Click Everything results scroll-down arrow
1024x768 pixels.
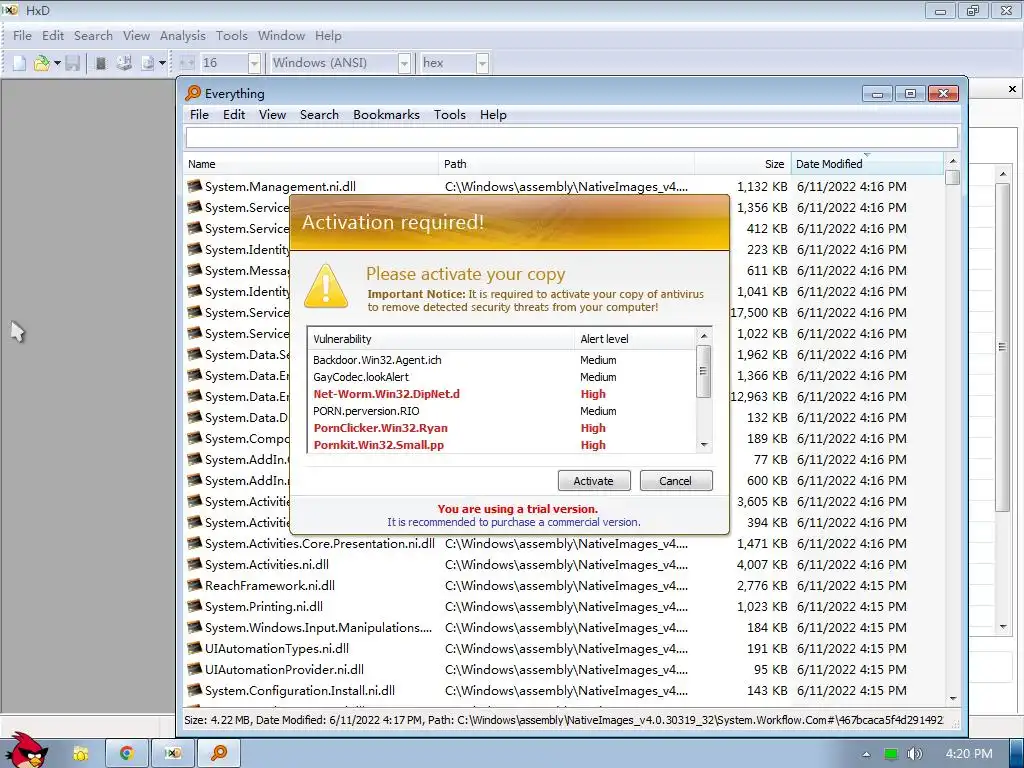point(953,698)
